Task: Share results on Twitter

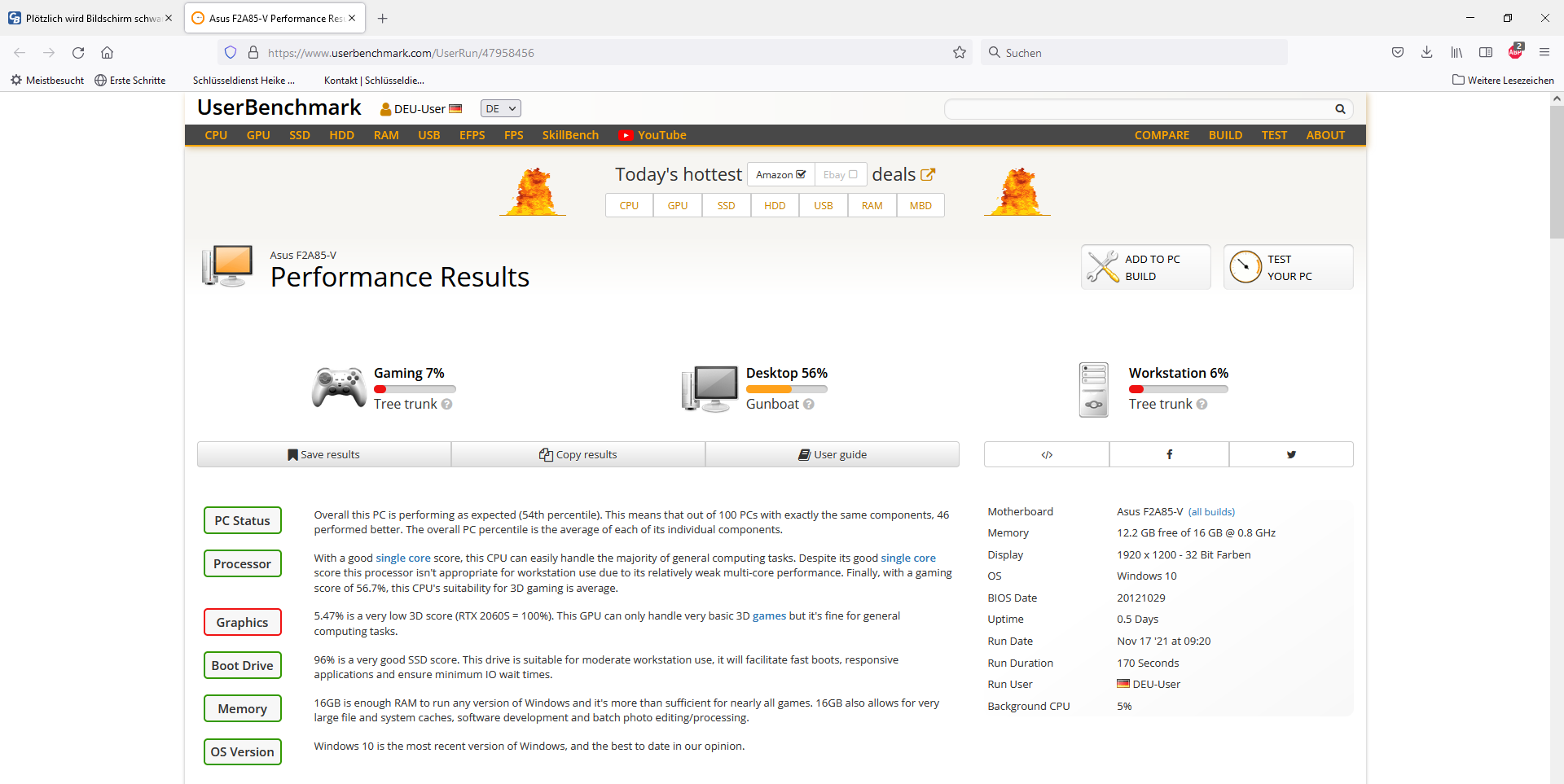Action: (1291, 454)
